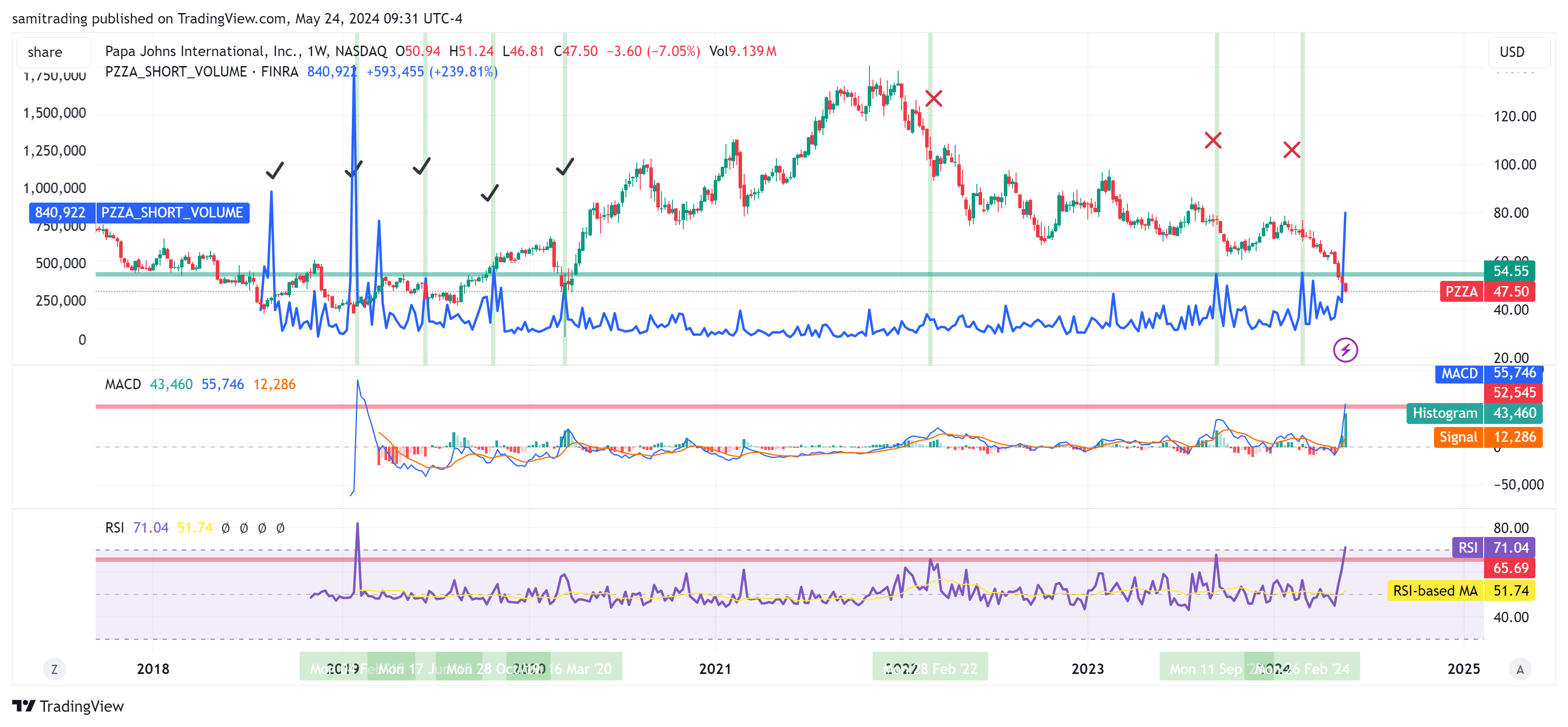The image size is (1568, 727).
Task: Click the MACD 55,746 axis label
Action: [1488, 373]
